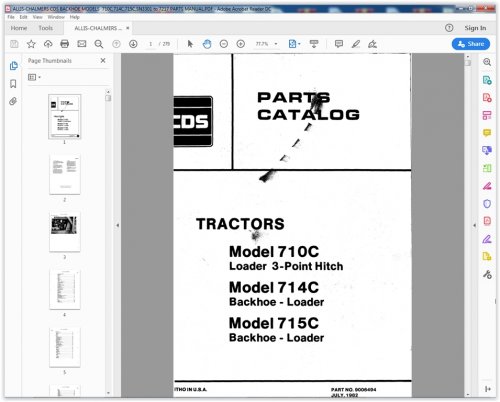The height and width of the screenshot is (402, 500).
Task: Open the find-text magnifier in the toolbar
Action: point(99,44)
